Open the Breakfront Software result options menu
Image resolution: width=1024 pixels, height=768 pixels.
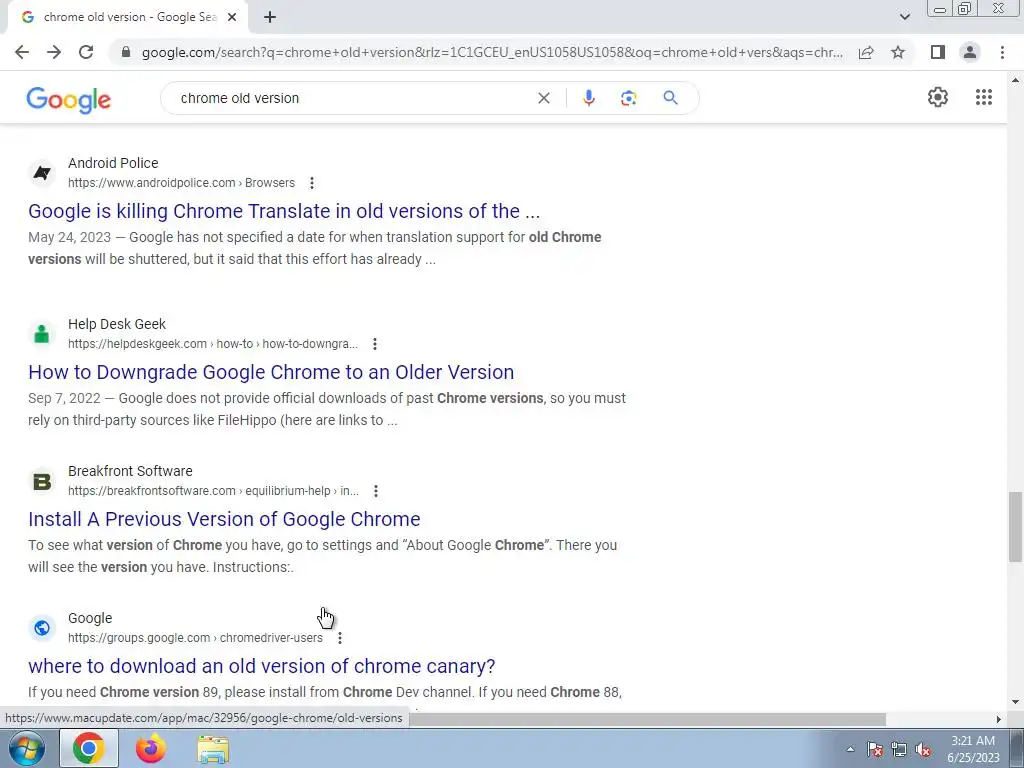(376, 490)
